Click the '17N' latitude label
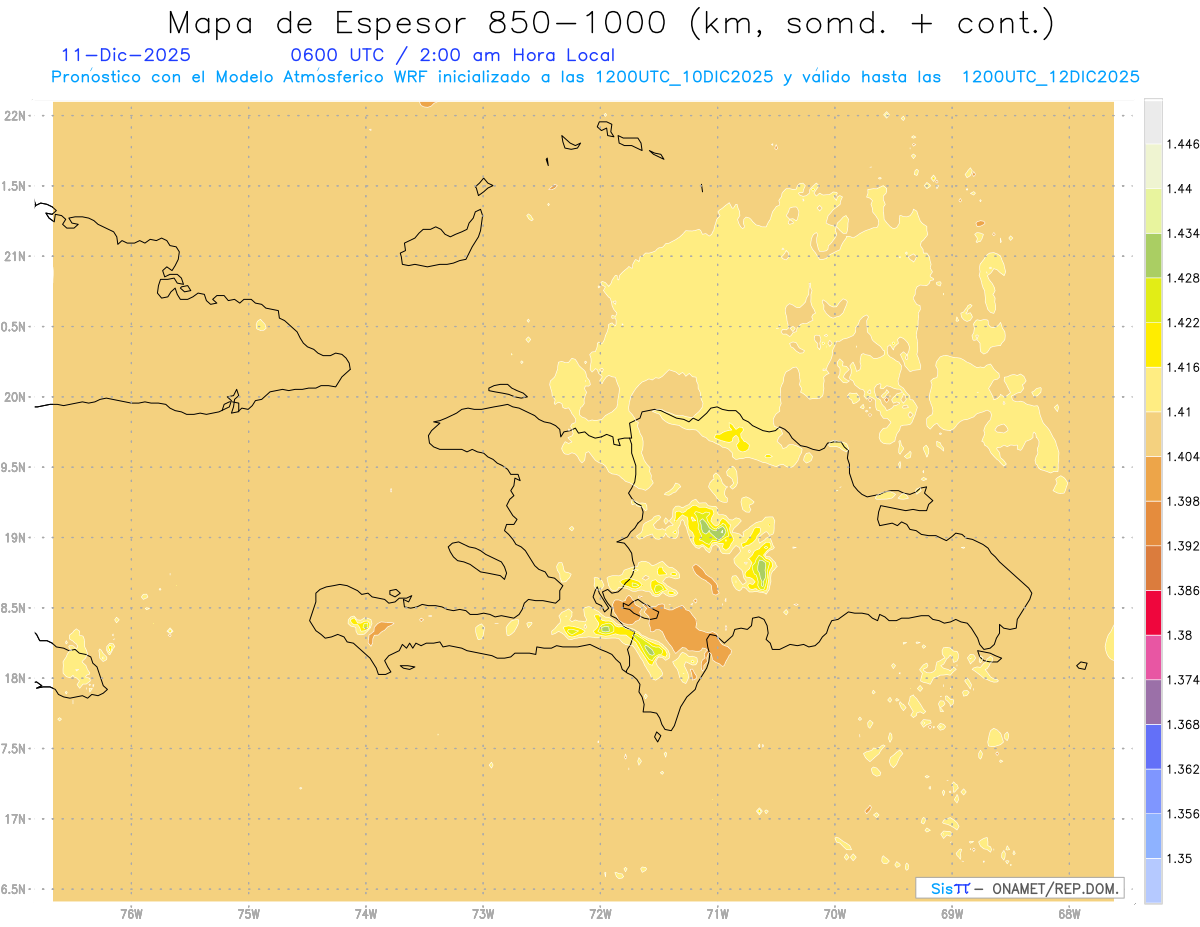The image size is (1200, 927). 15,819
